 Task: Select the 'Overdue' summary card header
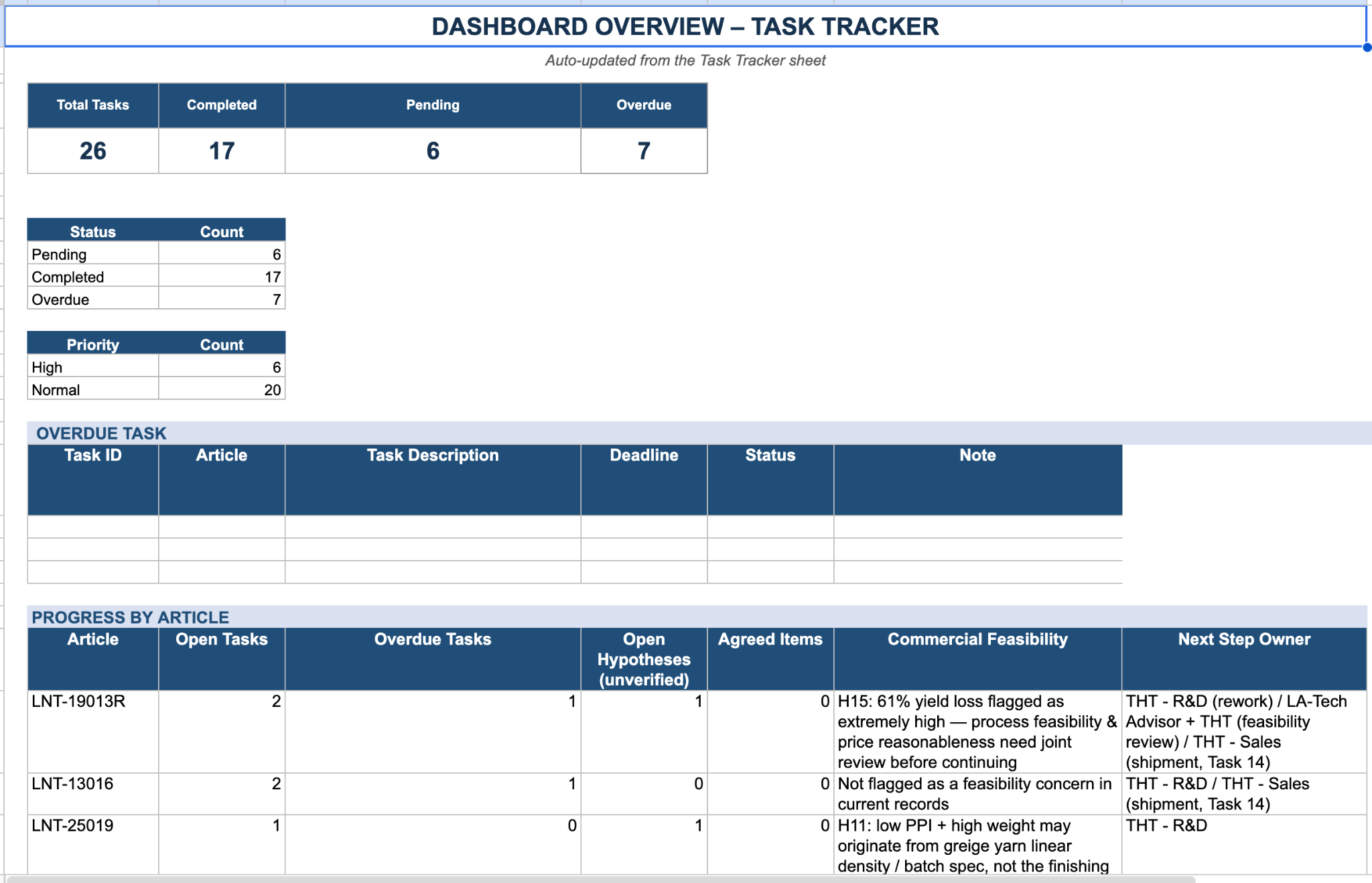(644, 105)
